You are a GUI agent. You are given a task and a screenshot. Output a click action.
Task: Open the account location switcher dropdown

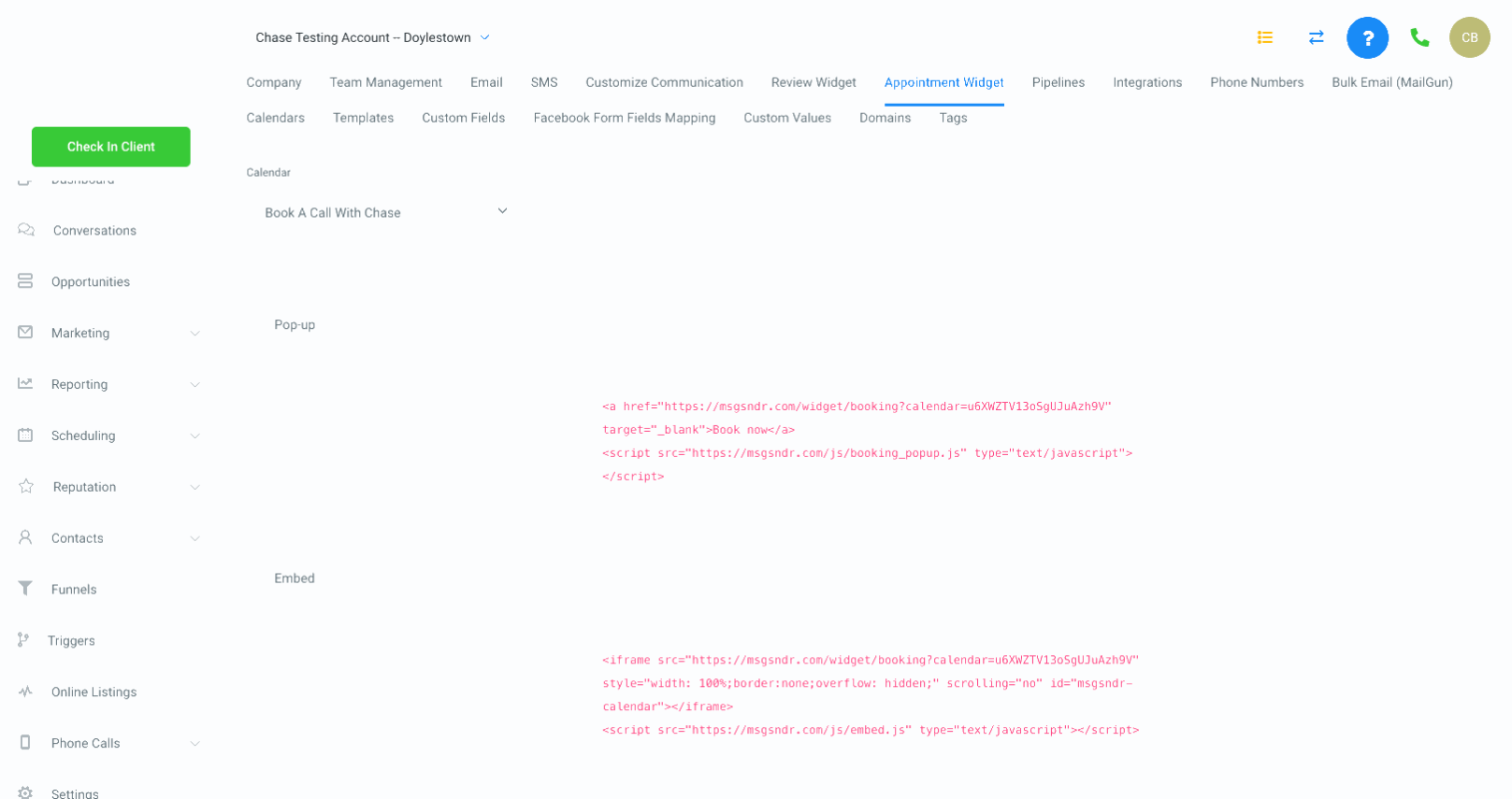click(372, 37)
